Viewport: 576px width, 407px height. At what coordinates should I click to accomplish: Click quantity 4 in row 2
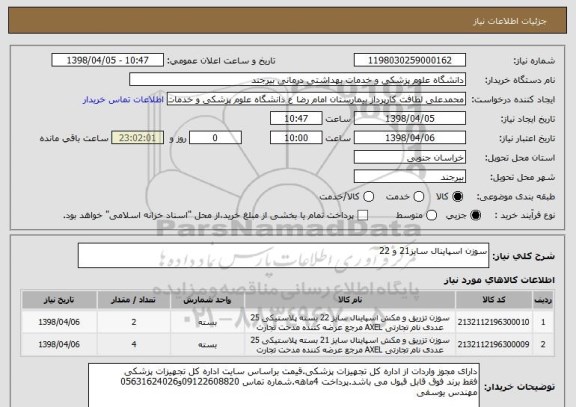[x=134, y=345]
